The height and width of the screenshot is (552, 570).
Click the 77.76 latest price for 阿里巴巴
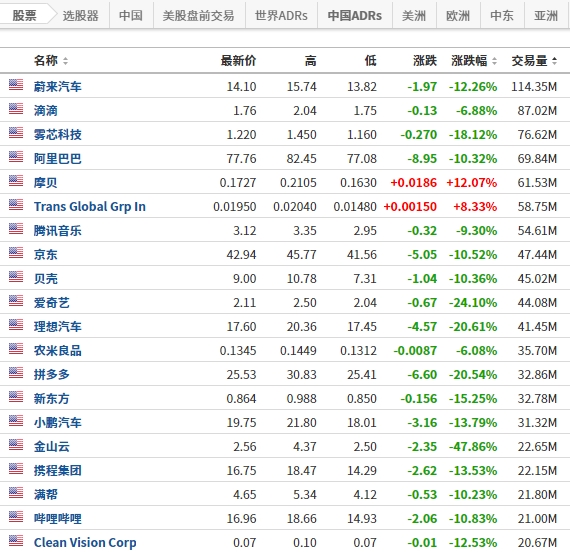pyautogui.click(x=241, y=159)
